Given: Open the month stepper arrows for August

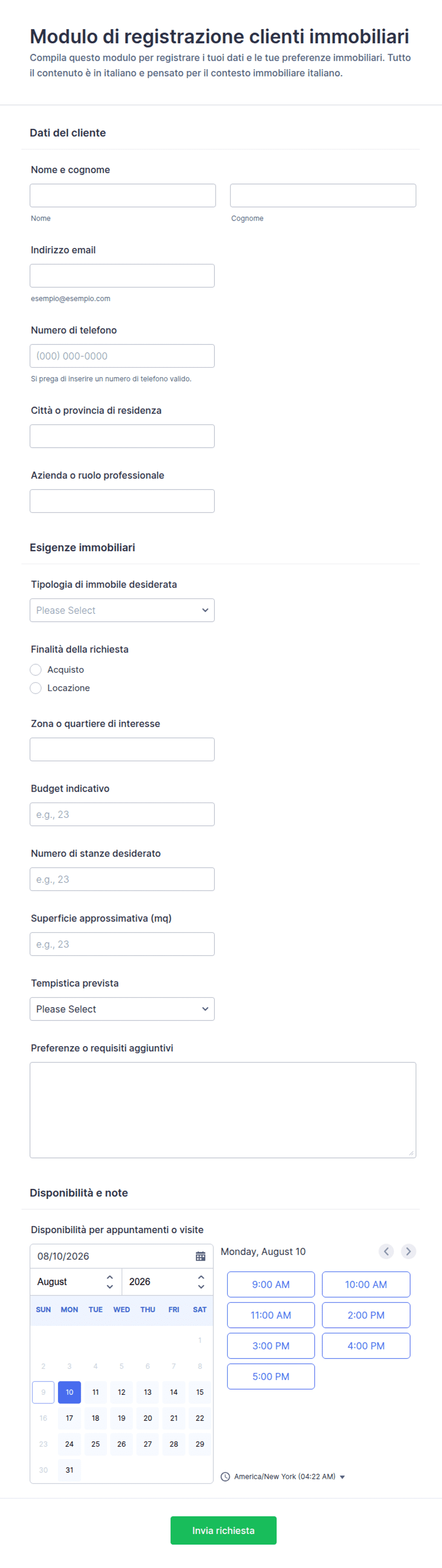Looking at the screenshot, I should 109,1281.
